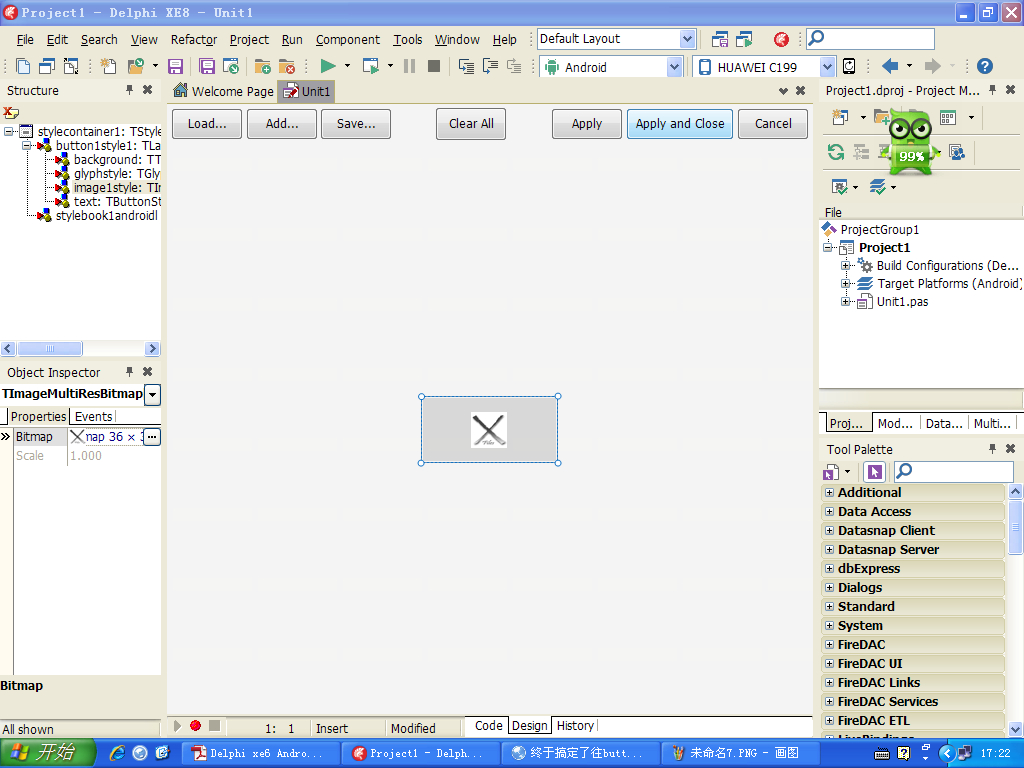This screenshot has height=768, width=1024.
Task: Click the Bitmap property ellipsis button
Action: click(x=152, y=437)
